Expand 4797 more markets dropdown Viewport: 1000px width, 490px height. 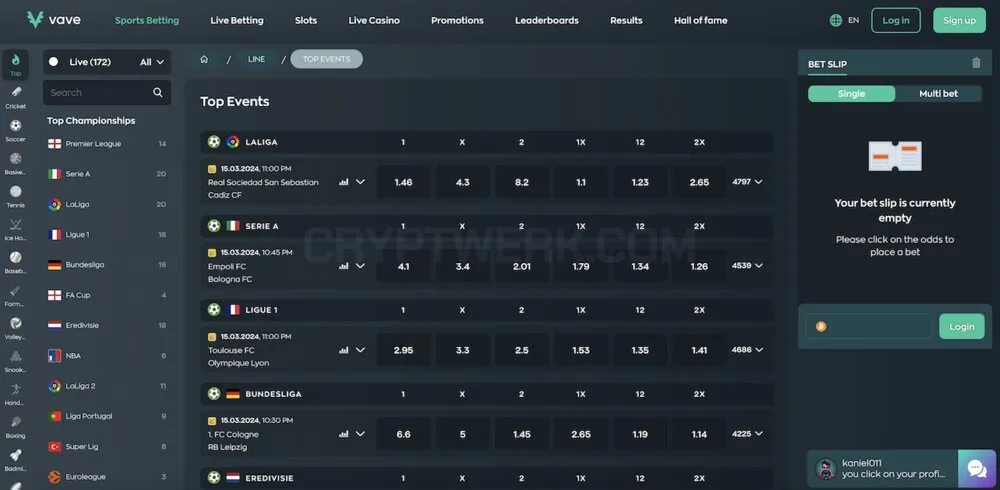[x=747, y=182]
